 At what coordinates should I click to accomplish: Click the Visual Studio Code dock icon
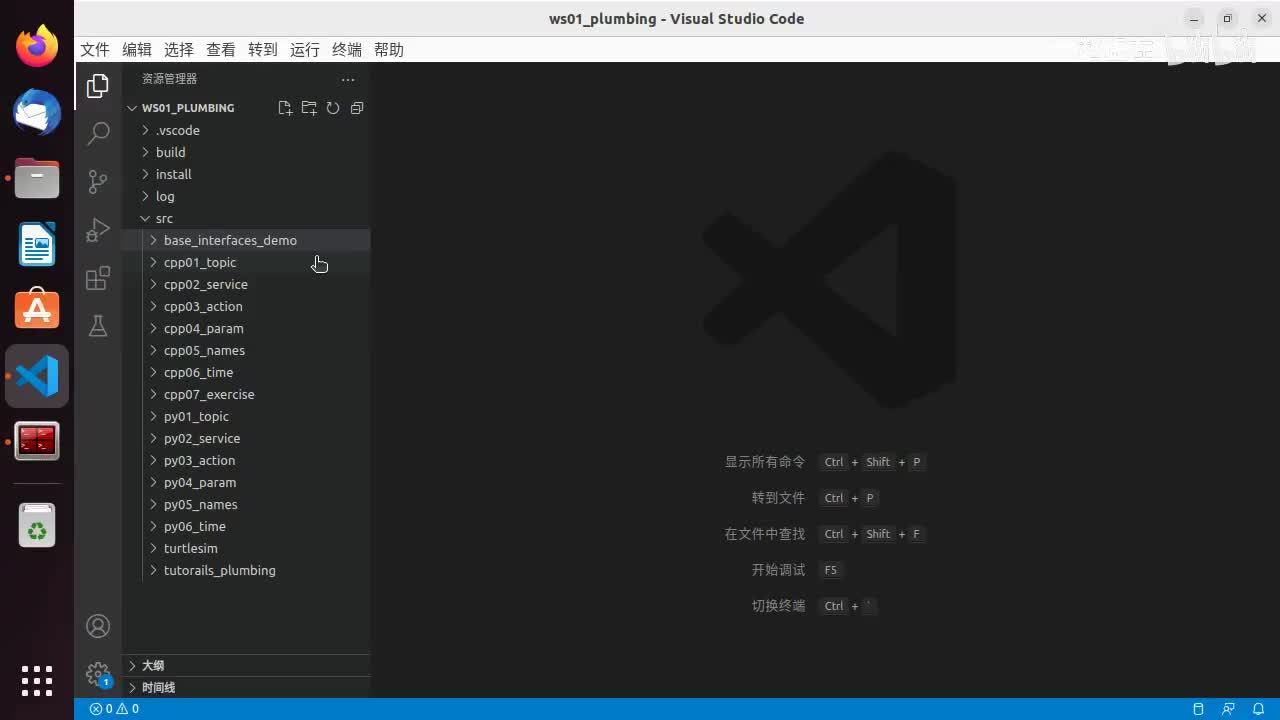(x=37, y=376)
